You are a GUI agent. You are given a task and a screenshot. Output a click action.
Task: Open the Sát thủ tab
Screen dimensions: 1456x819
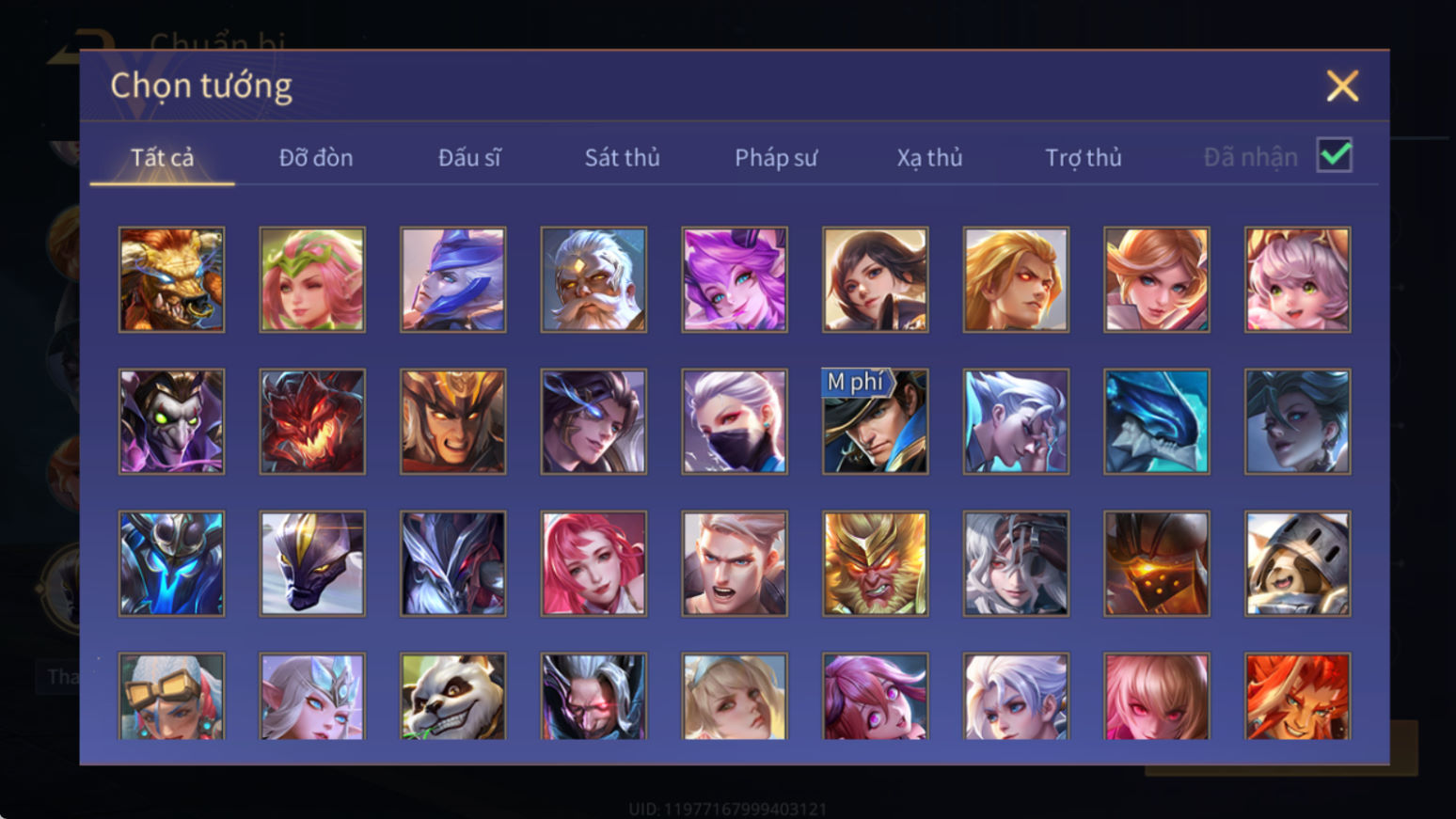[622, 157]
